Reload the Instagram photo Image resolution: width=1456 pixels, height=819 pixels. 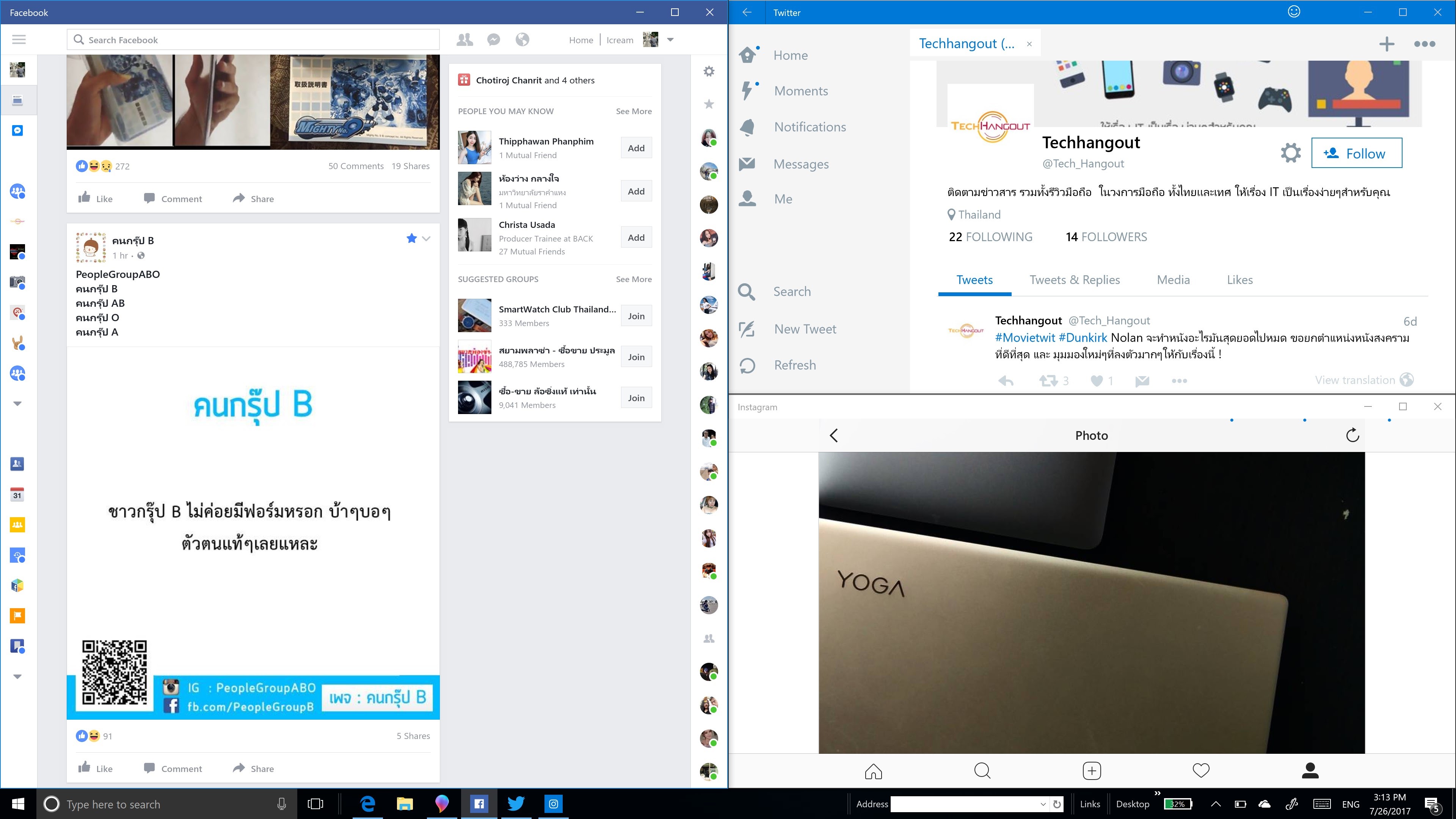click(1352, 435)
